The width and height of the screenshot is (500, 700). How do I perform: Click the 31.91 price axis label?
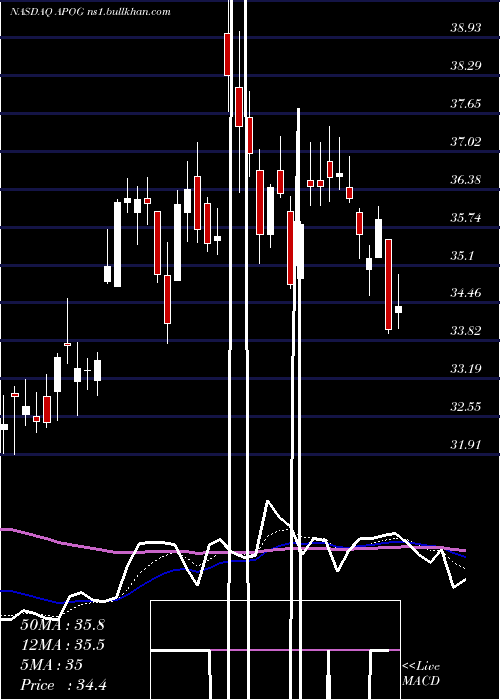tap(466, 445)
